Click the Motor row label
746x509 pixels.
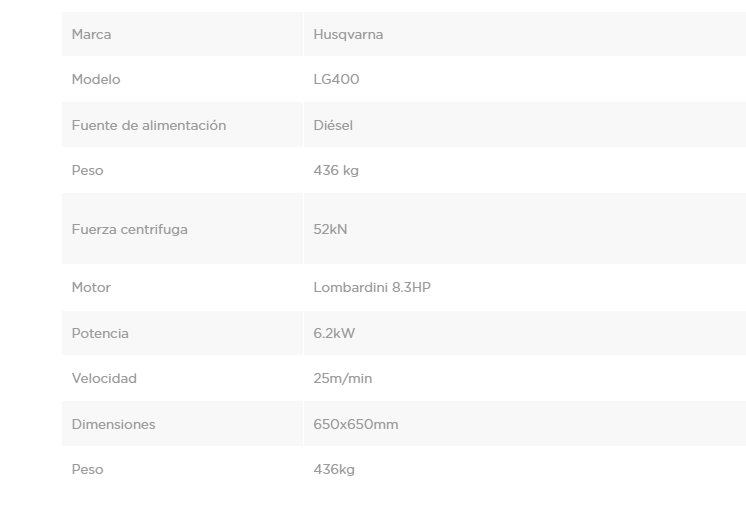click(x=91, y=288)
